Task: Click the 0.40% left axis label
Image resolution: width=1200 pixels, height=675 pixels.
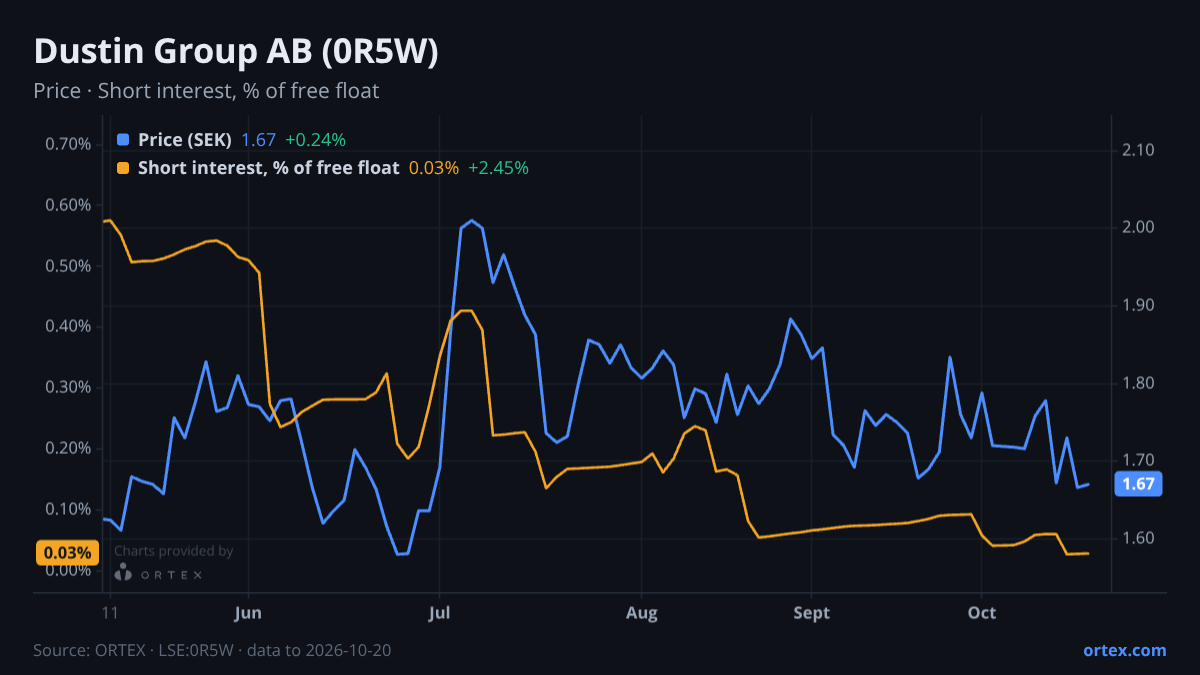Action: (68, 326)
